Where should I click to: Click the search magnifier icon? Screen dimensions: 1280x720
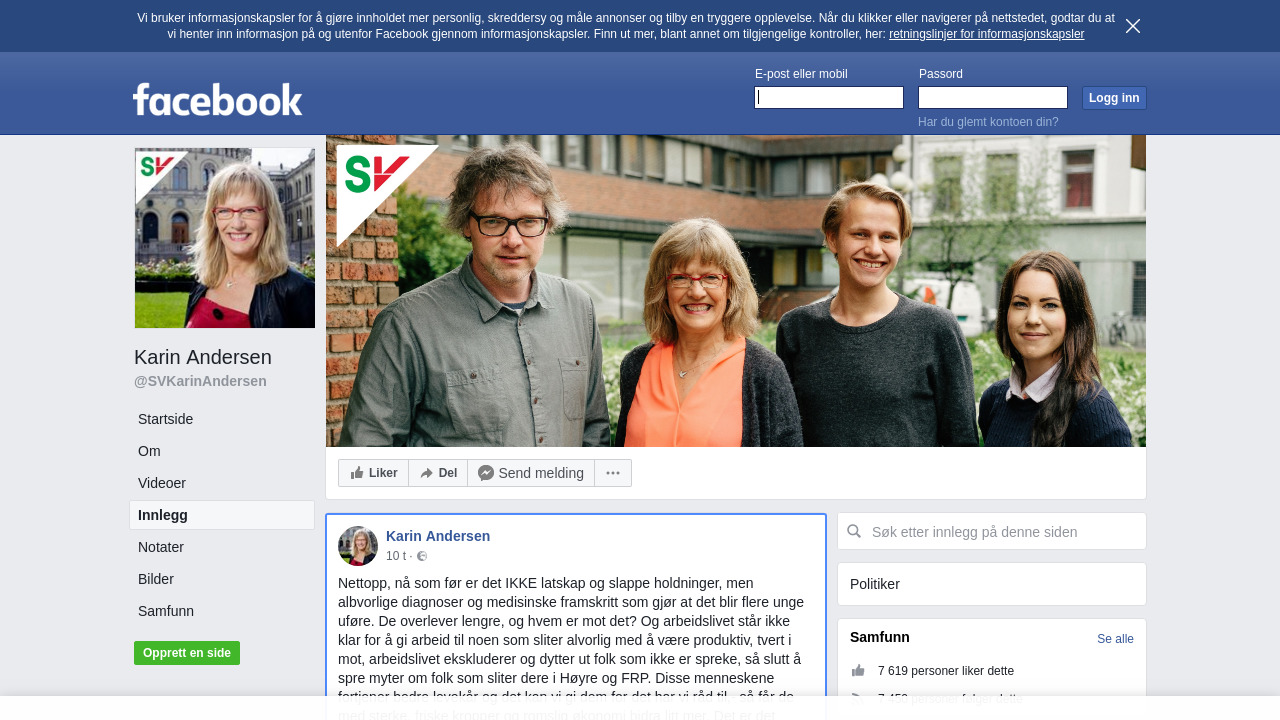pyautogui.click(x=854, y=531)
